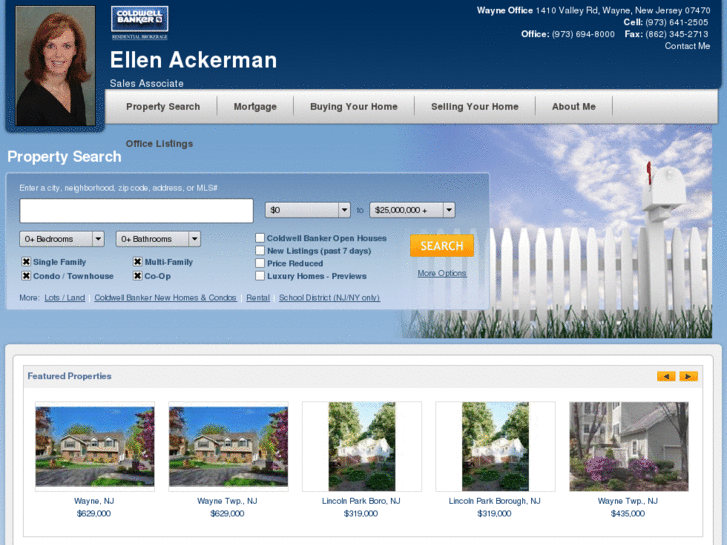The image size is (727, 545).
Task: Open the Wayne Twp., NJ $629,000 thumbnail
Action: [x=228, y=446]
